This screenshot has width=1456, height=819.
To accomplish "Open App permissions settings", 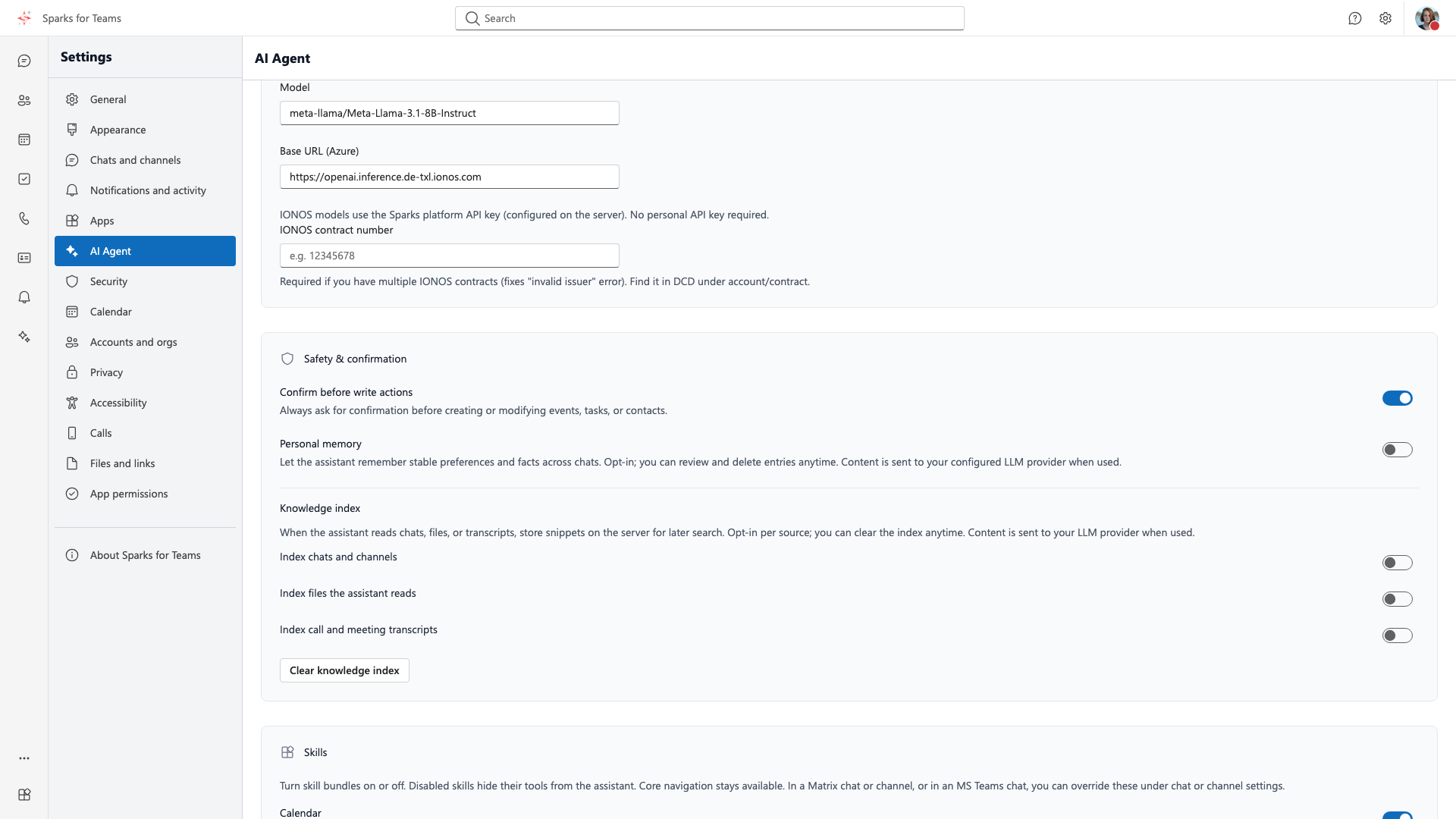I will 145,494.
